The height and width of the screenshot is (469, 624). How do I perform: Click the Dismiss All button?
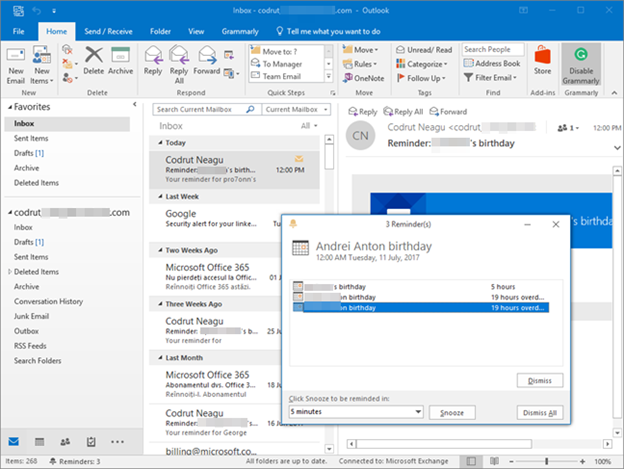pos(541,412)
